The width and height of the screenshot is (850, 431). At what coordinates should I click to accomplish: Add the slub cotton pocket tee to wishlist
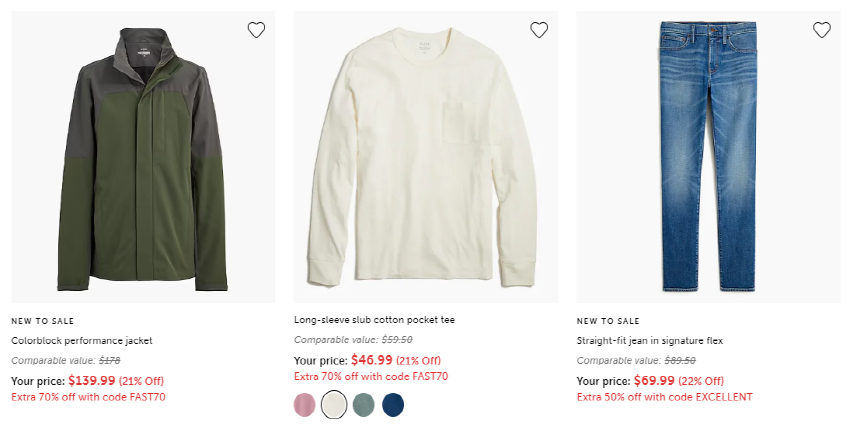point(539,30)
